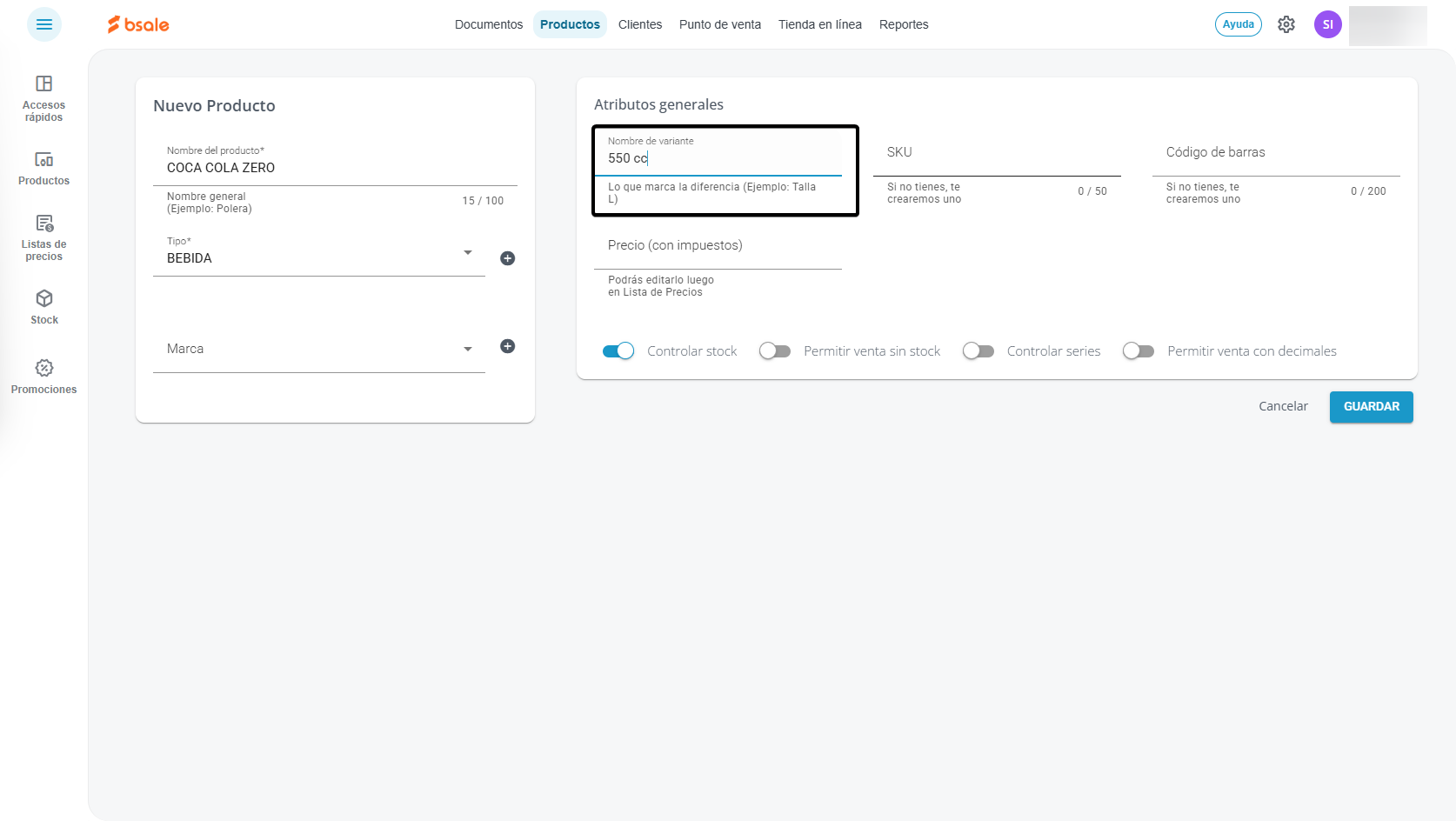Image resolution: width=1456 pixels, height=821 pixels.
Task: Click the blurred account name area
Action: coord(1388,25)
